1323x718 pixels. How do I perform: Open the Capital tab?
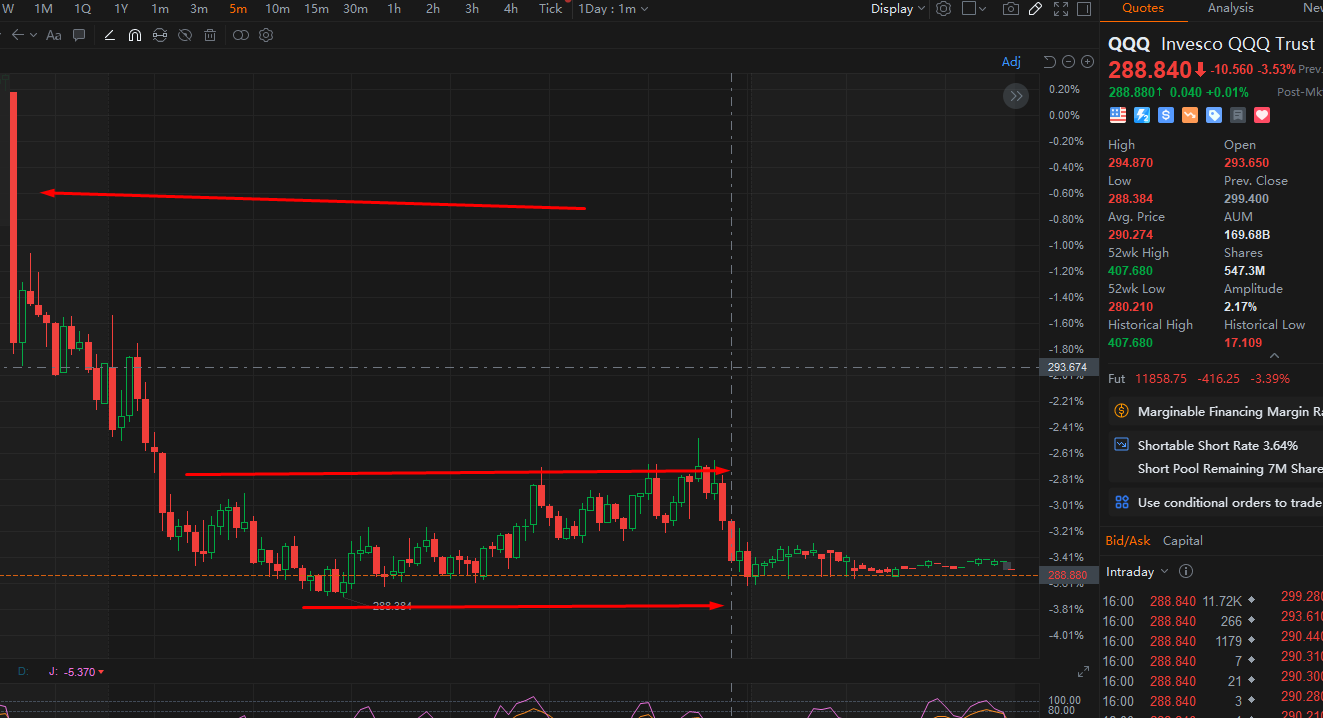click(x=1182, y=540)
